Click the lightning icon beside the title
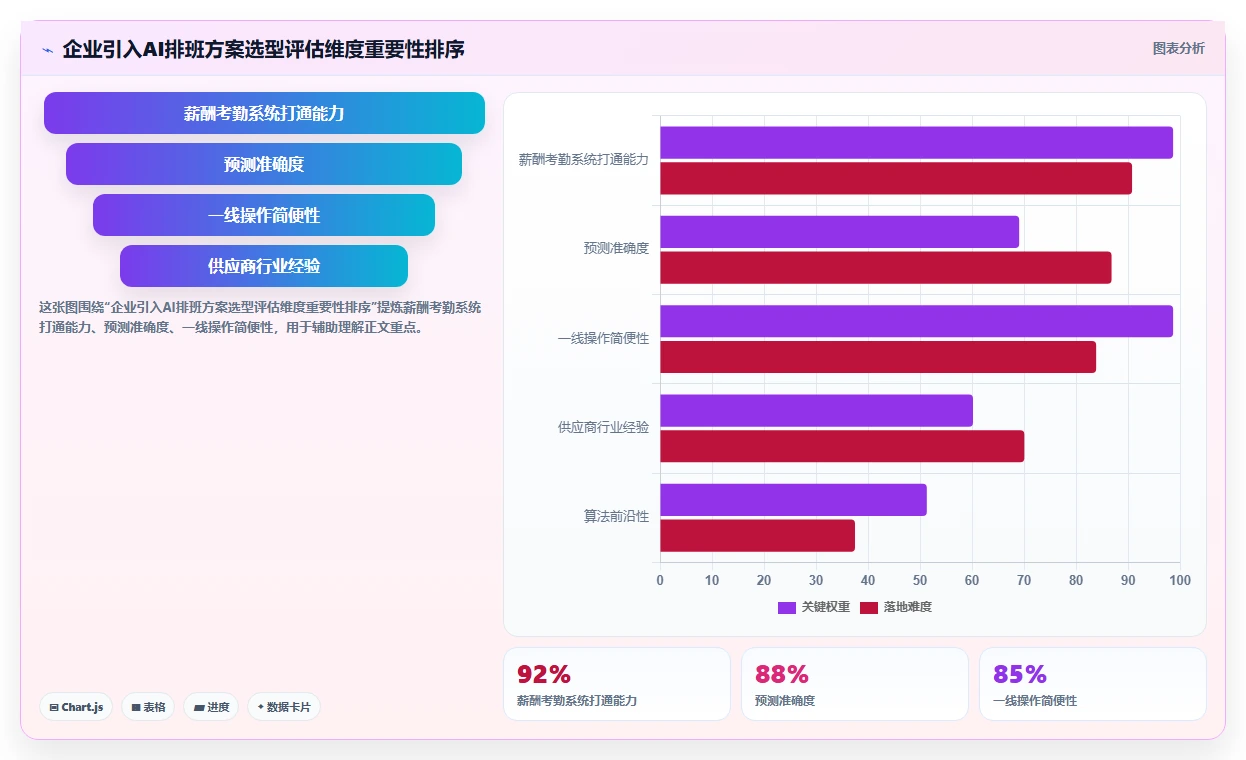The width and height of the screenshot is (1246, 760). [x=48, y=50]
